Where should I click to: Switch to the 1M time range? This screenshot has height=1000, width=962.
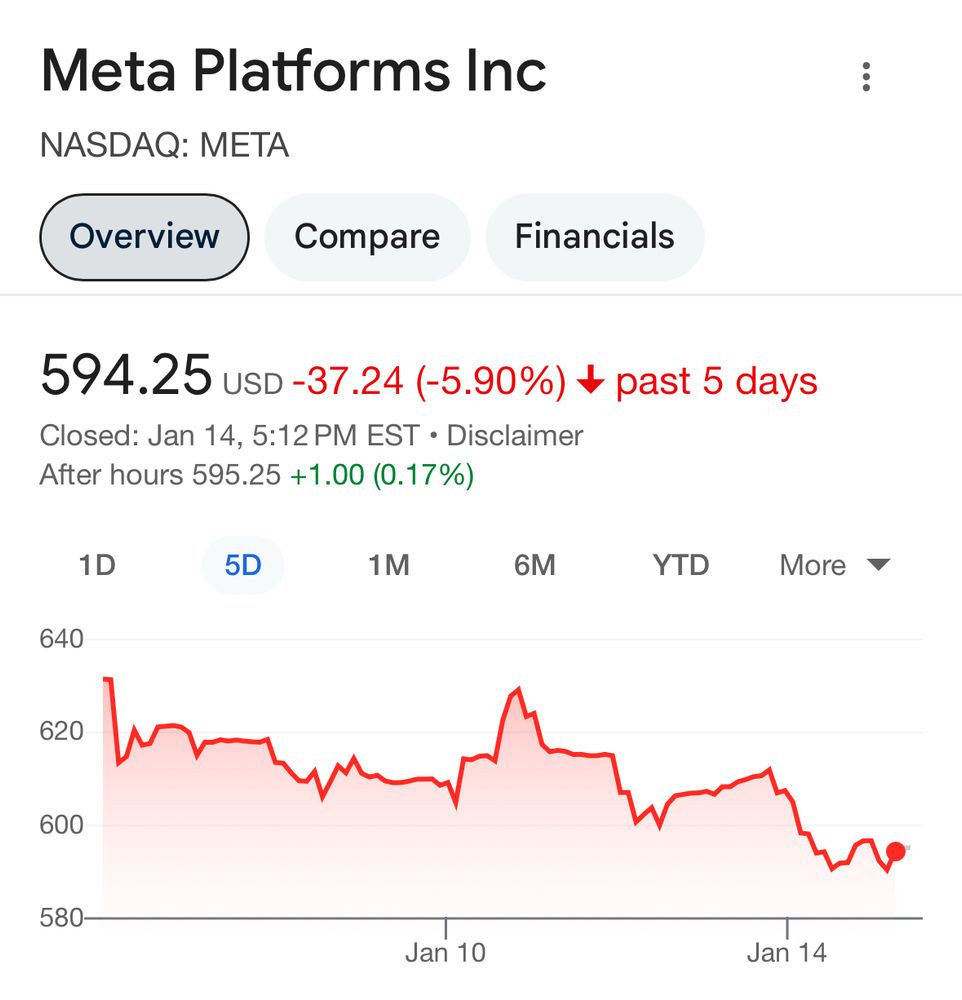pos(388,565)
